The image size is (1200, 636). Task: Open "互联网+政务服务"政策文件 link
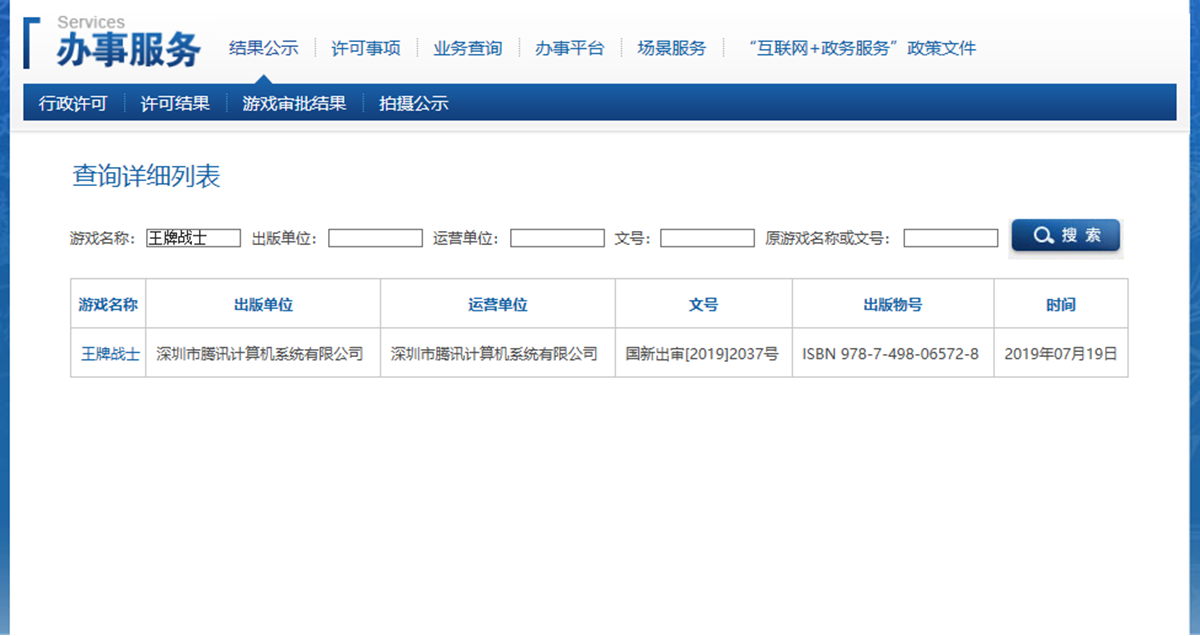[862, 48]
